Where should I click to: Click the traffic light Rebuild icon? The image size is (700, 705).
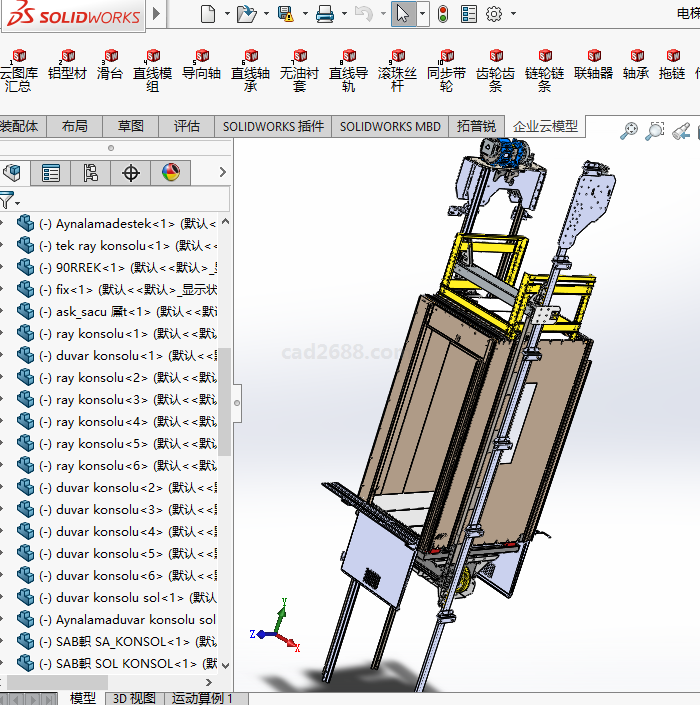click(x=442, y=14)
